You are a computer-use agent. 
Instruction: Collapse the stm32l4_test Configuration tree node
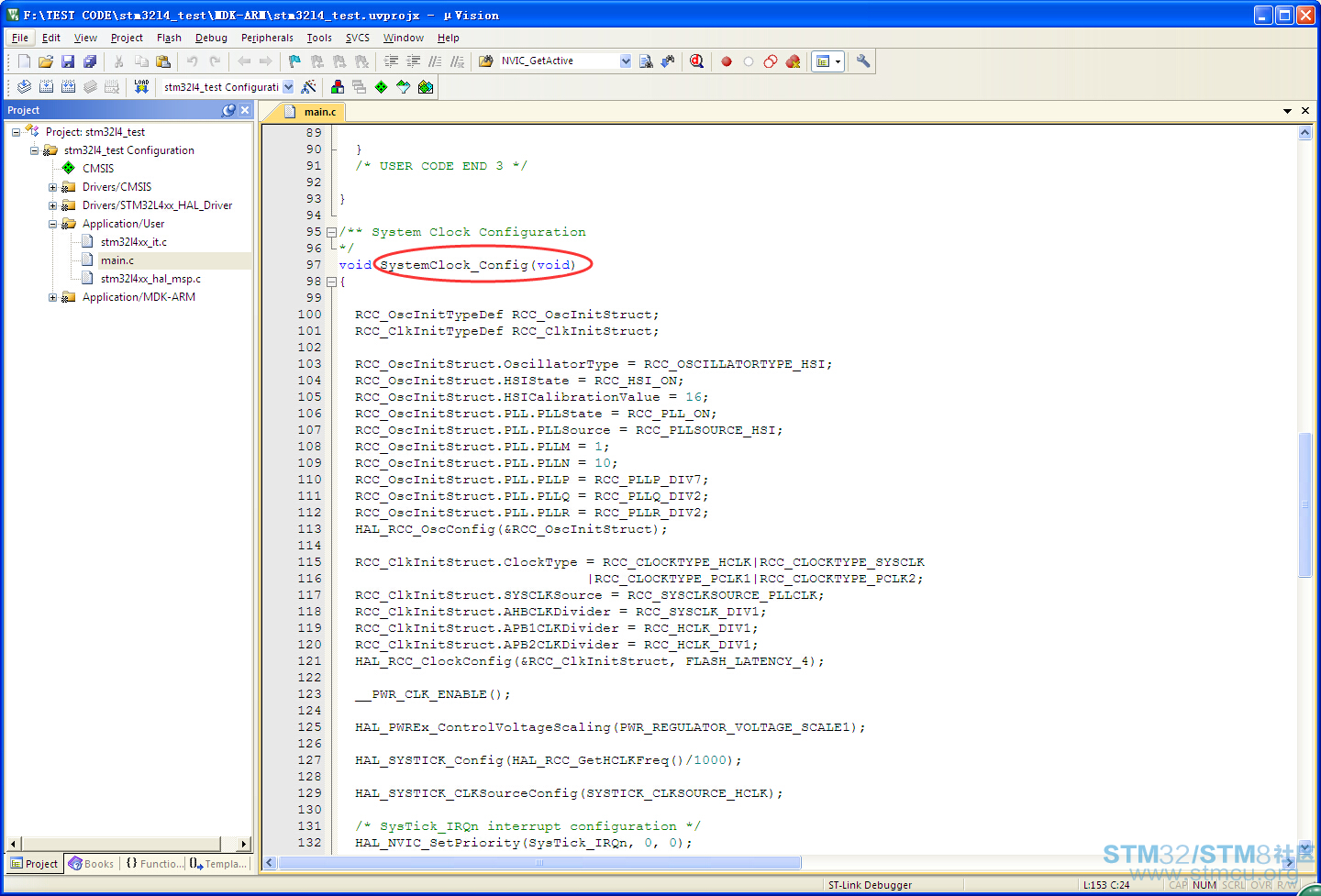34,150
